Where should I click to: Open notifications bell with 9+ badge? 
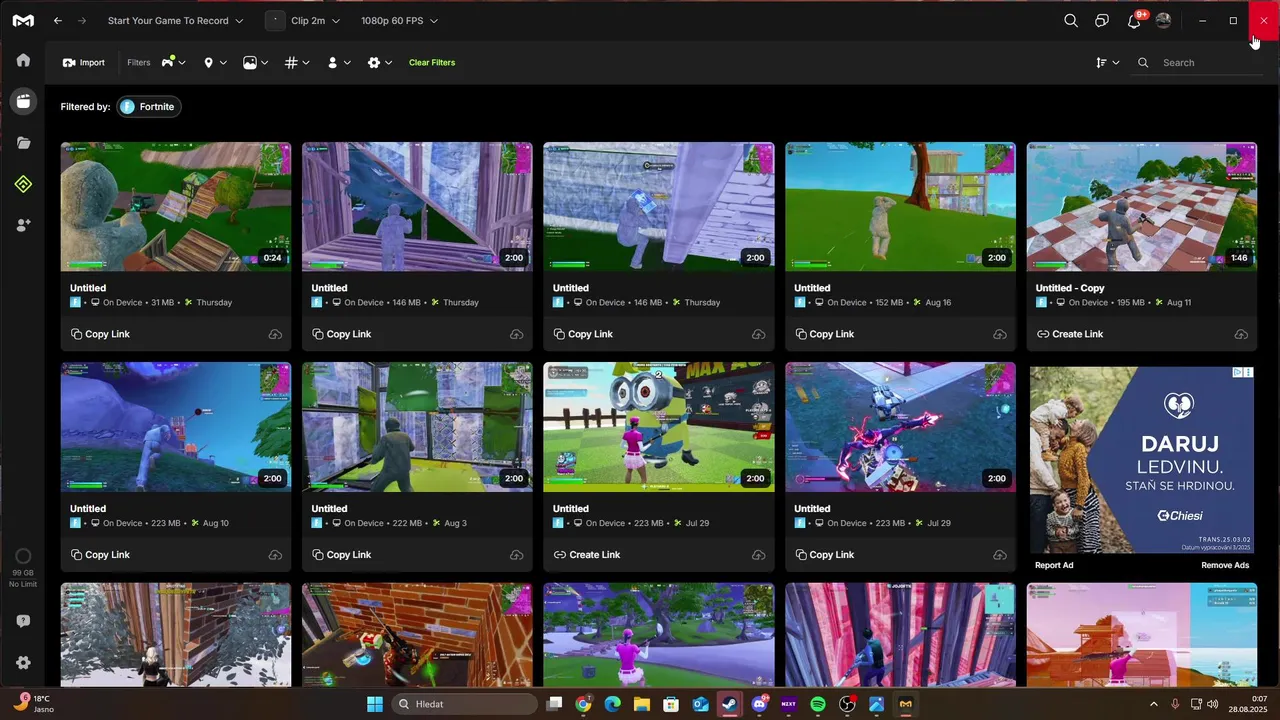pos(1134,20)
